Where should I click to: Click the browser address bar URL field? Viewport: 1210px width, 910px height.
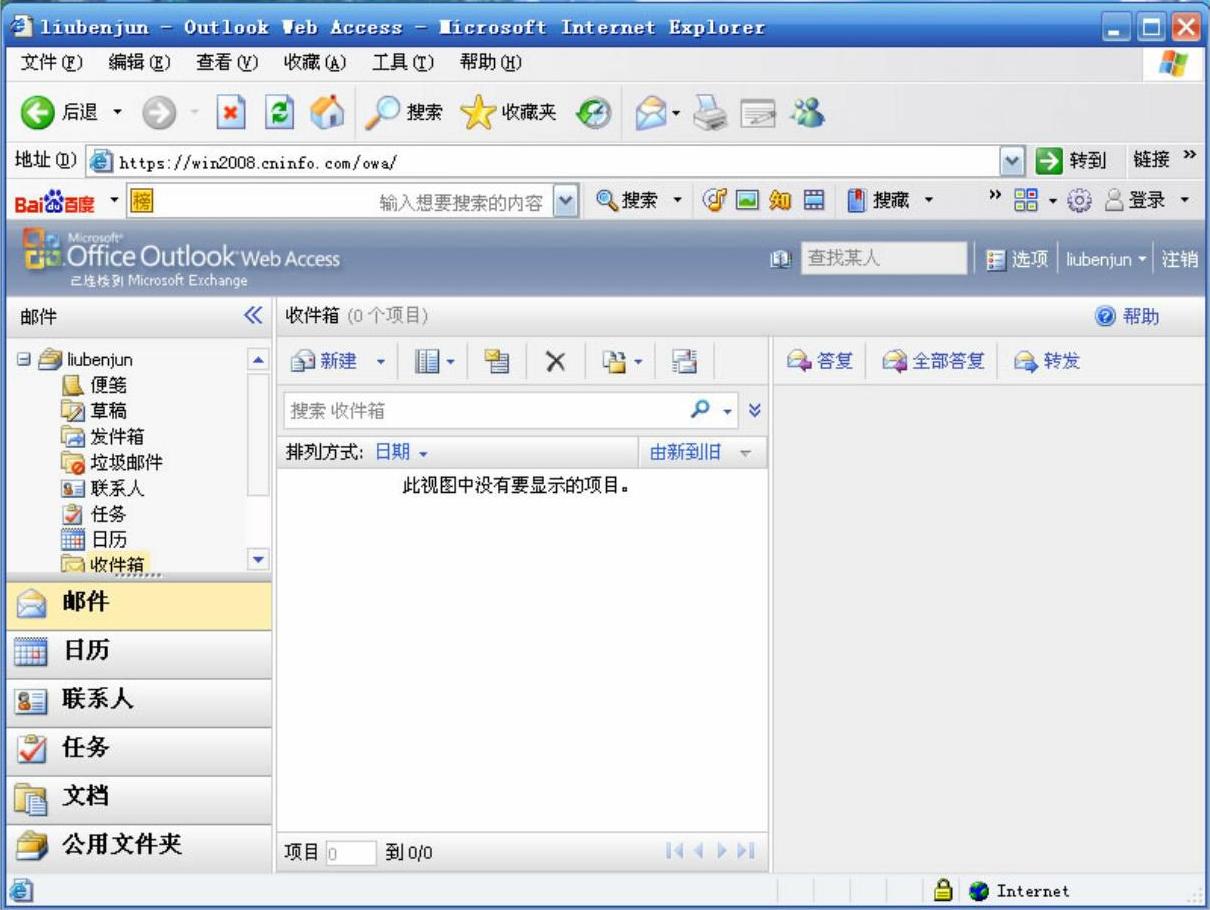coord(545,160)
